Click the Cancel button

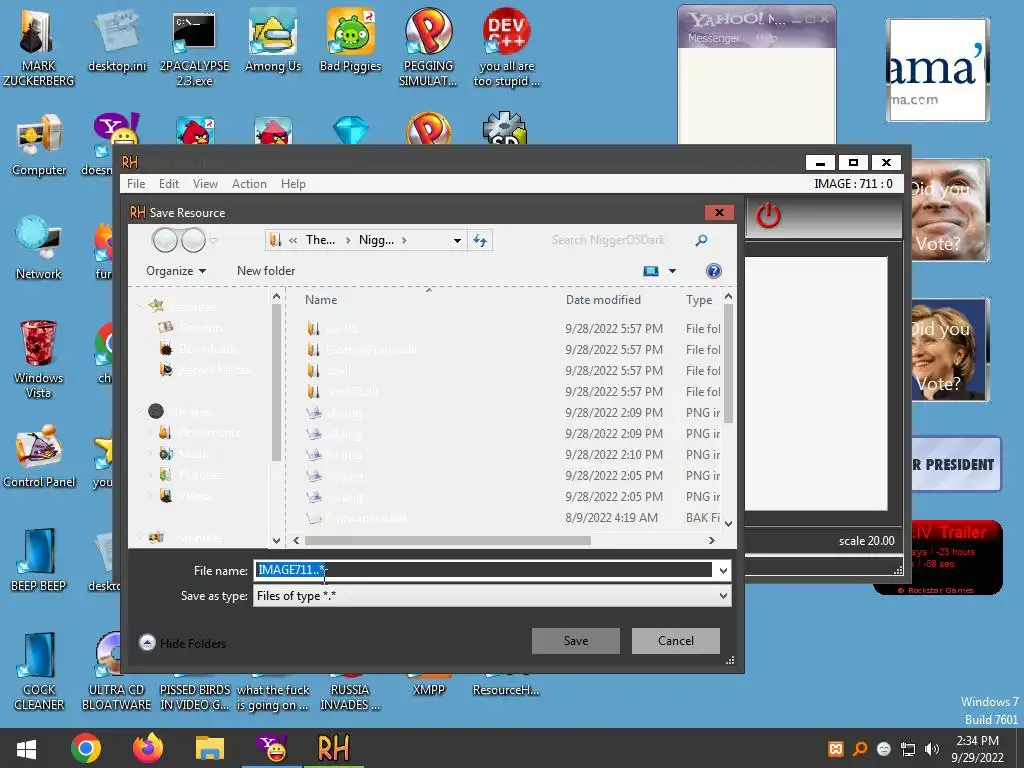coord(676,641)
